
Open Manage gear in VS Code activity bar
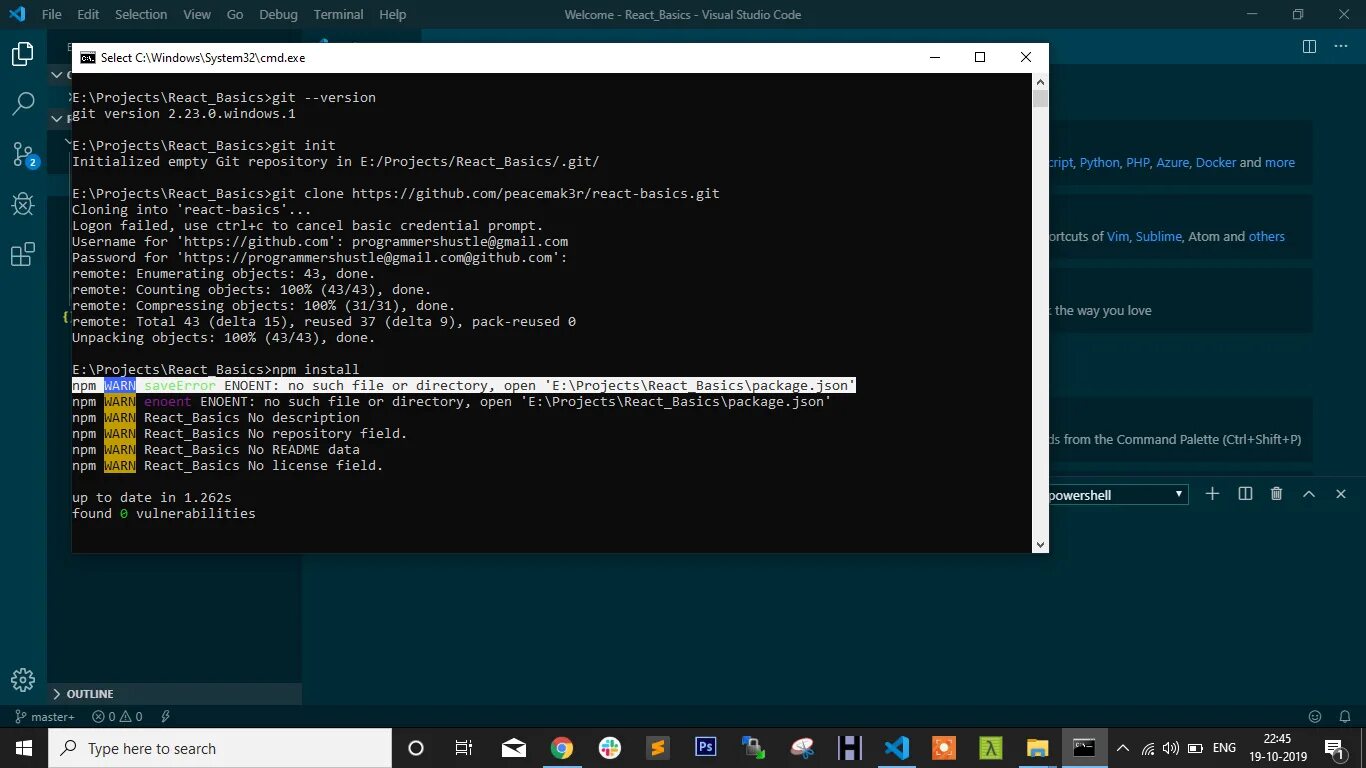(x=23, y=679)
